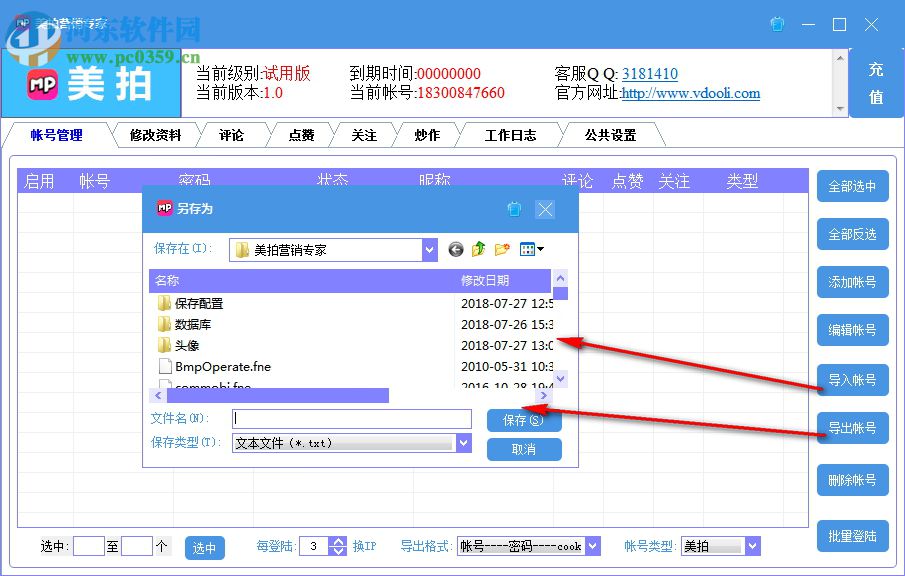Screen dimensions: 905x576
Task: Click inside the 文件名 filename input field
Action: (x=350, y=417)
